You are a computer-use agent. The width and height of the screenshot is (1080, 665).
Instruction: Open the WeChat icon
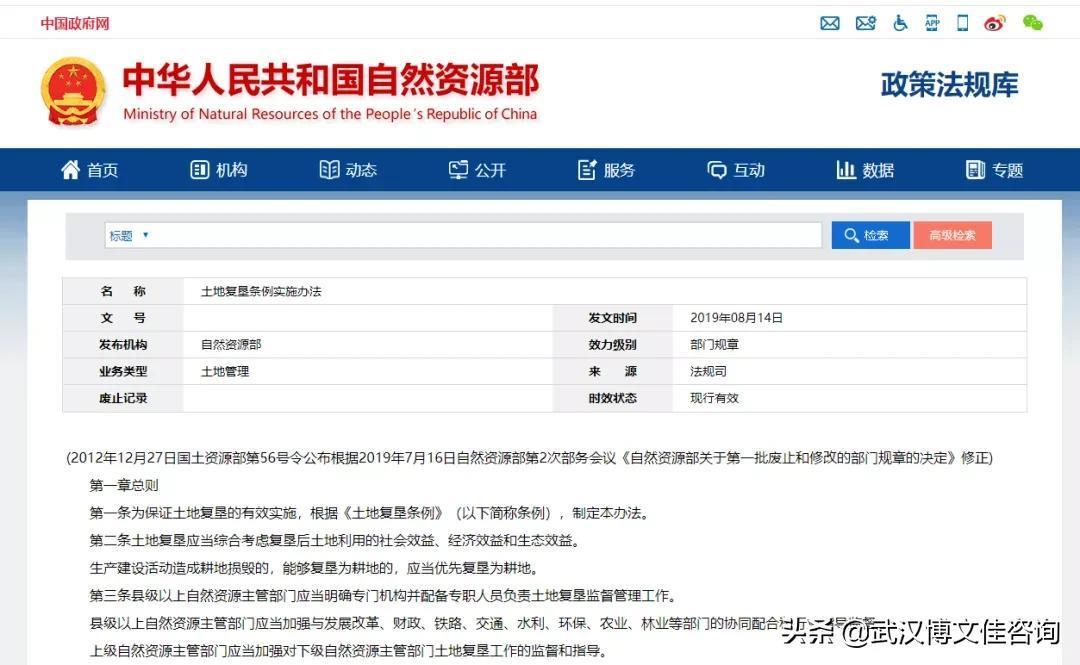pos(1032,23)
